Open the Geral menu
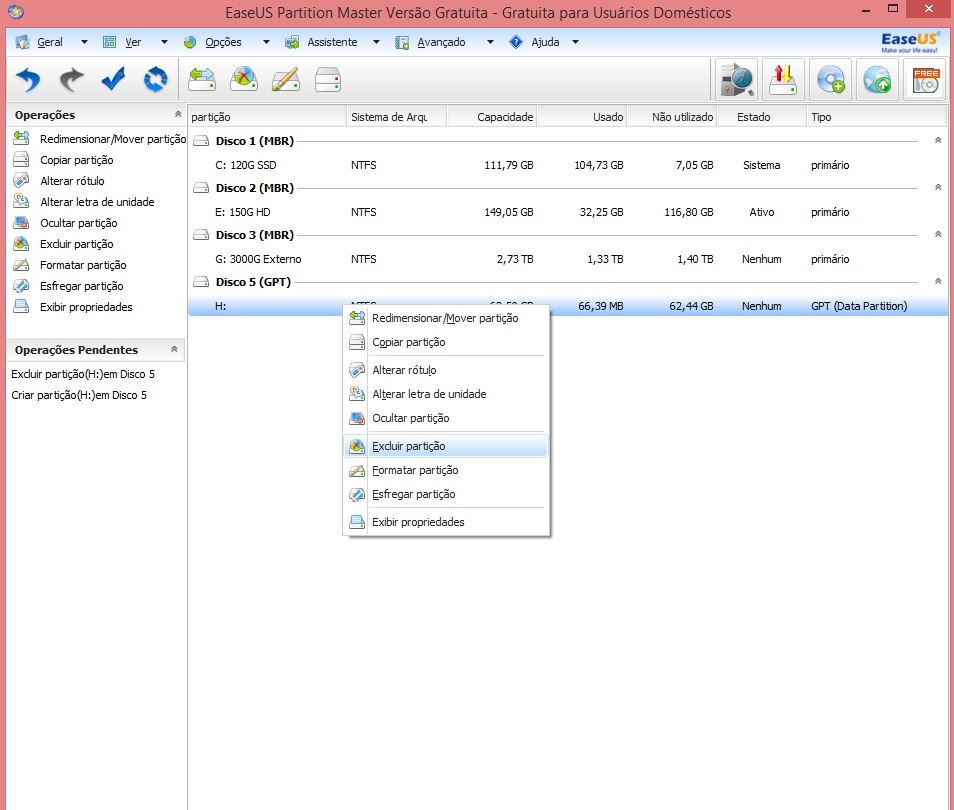Viewport: 954px width, 810px height. point(50,42)
